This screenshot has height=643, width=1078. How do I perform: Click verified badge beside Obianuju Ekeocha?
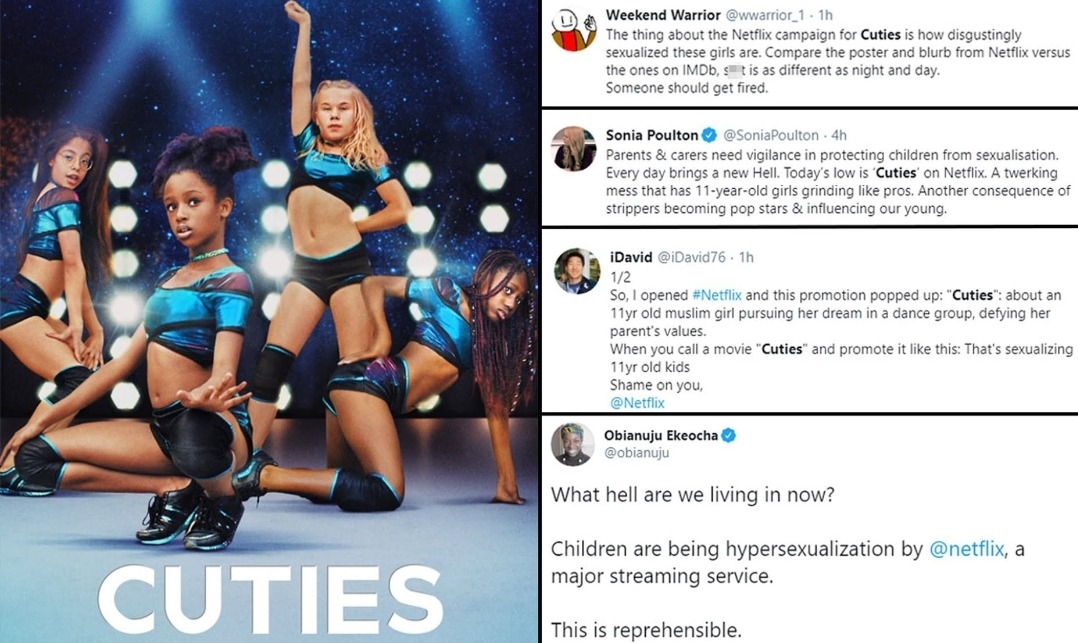coord(729,435)
